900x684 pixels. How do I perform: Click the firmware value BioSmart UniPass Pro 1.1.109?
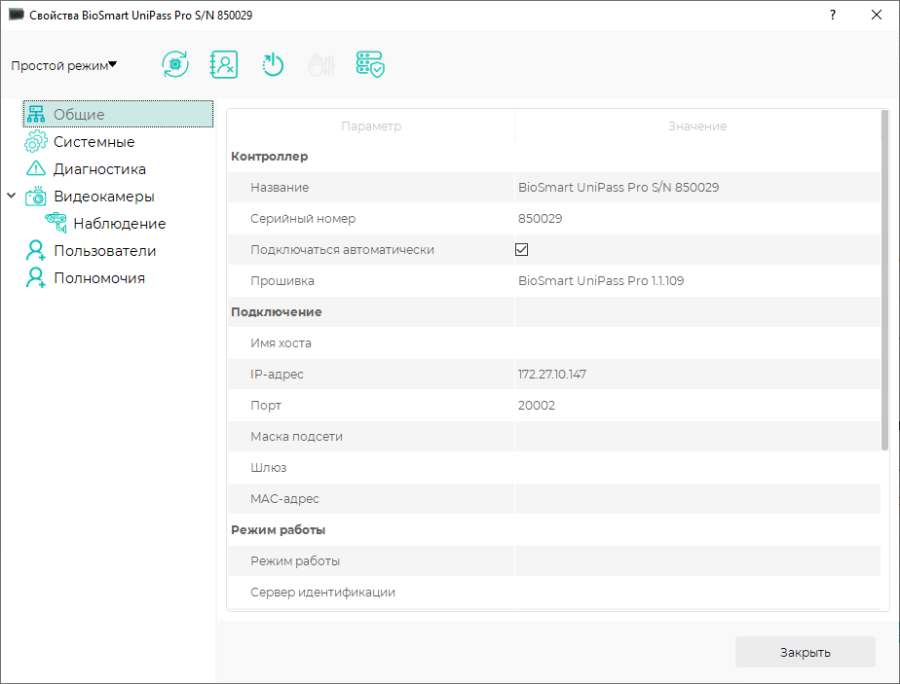click(601, 281)
